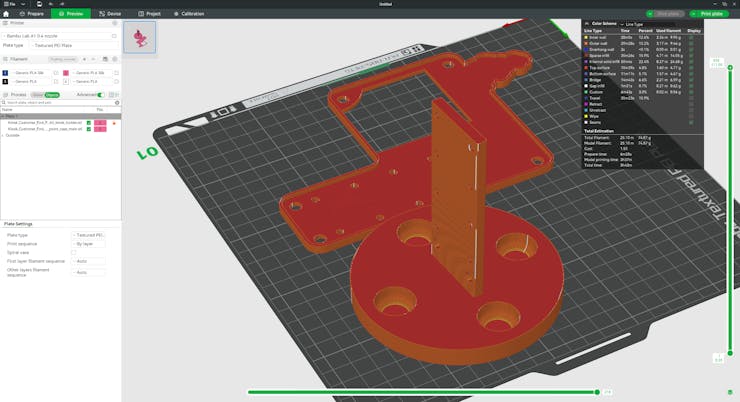Click the Slice plate button
Image resolution: width=740 pixels, height=402 pixels.
[x=664, y=14]
